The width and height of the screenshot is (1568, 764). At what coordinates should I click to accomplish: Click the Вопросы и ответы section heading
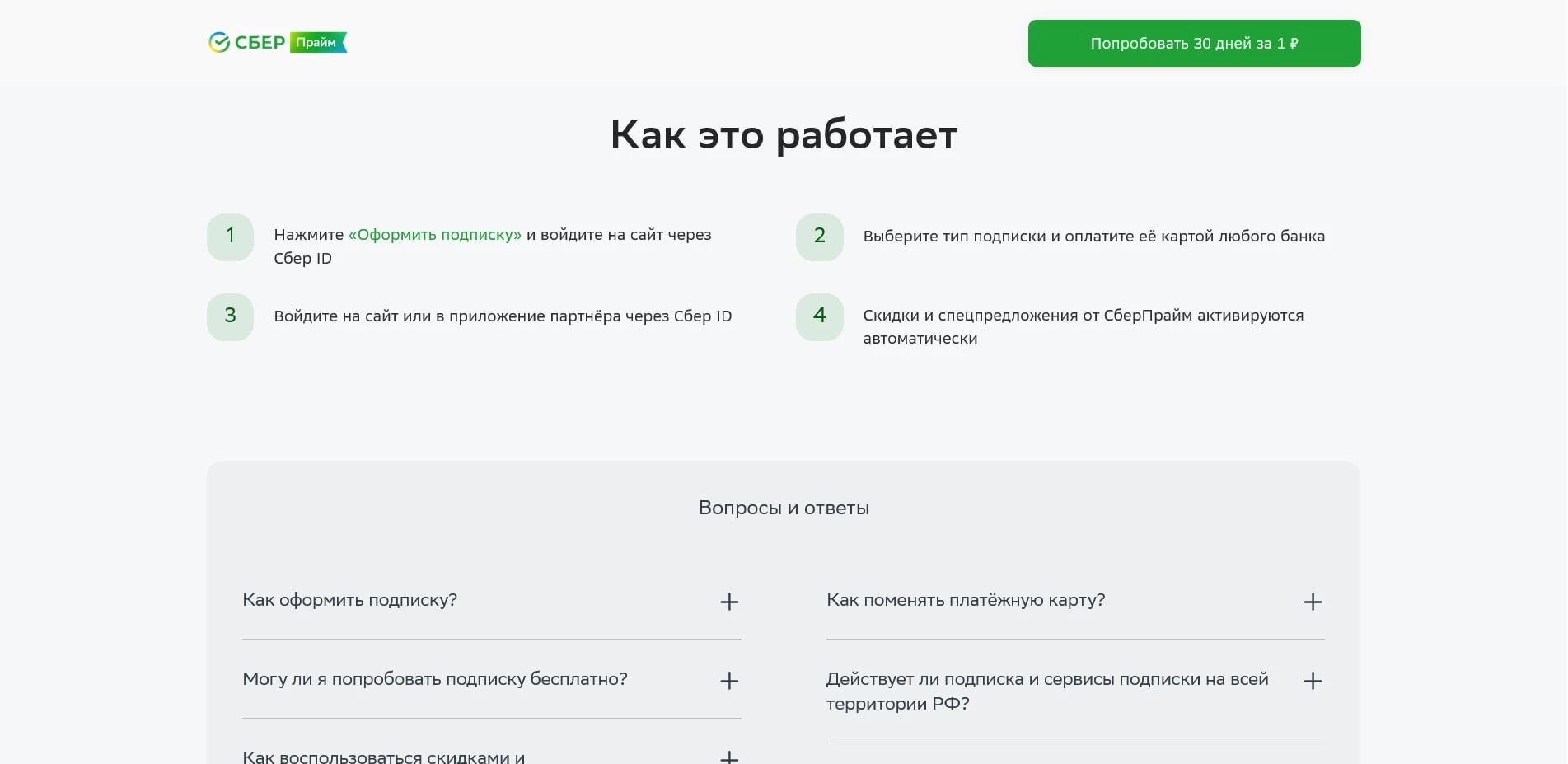pos(783,508)
